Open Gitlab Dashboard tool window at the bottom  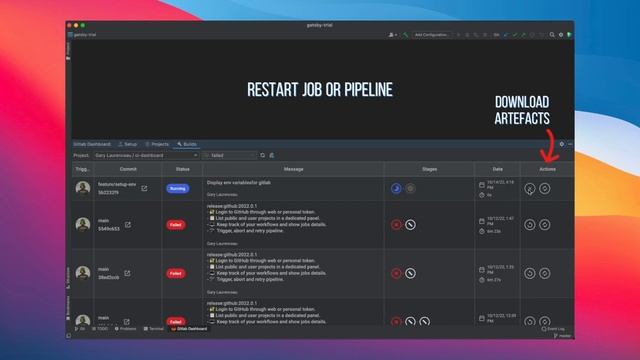(189, 329)
